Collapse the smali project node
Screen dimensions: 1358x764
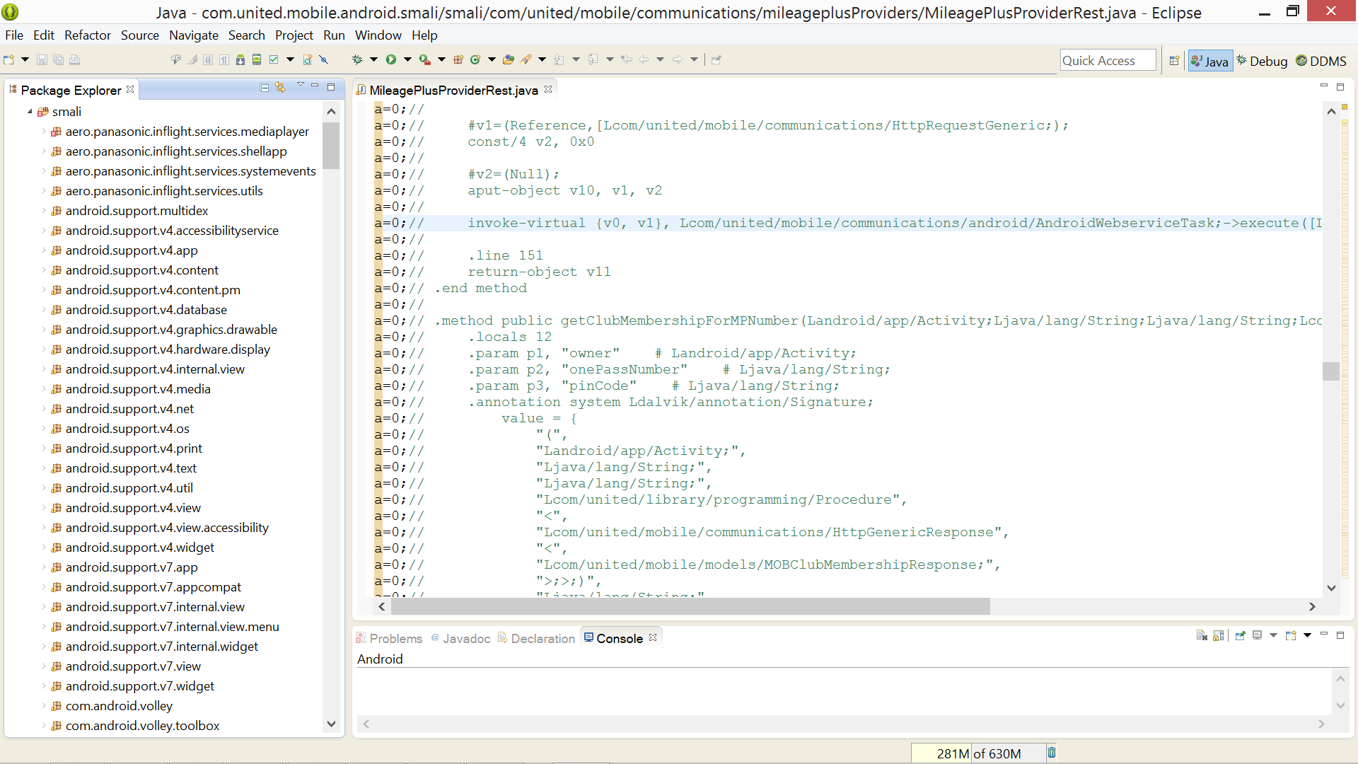pos(30,112)
